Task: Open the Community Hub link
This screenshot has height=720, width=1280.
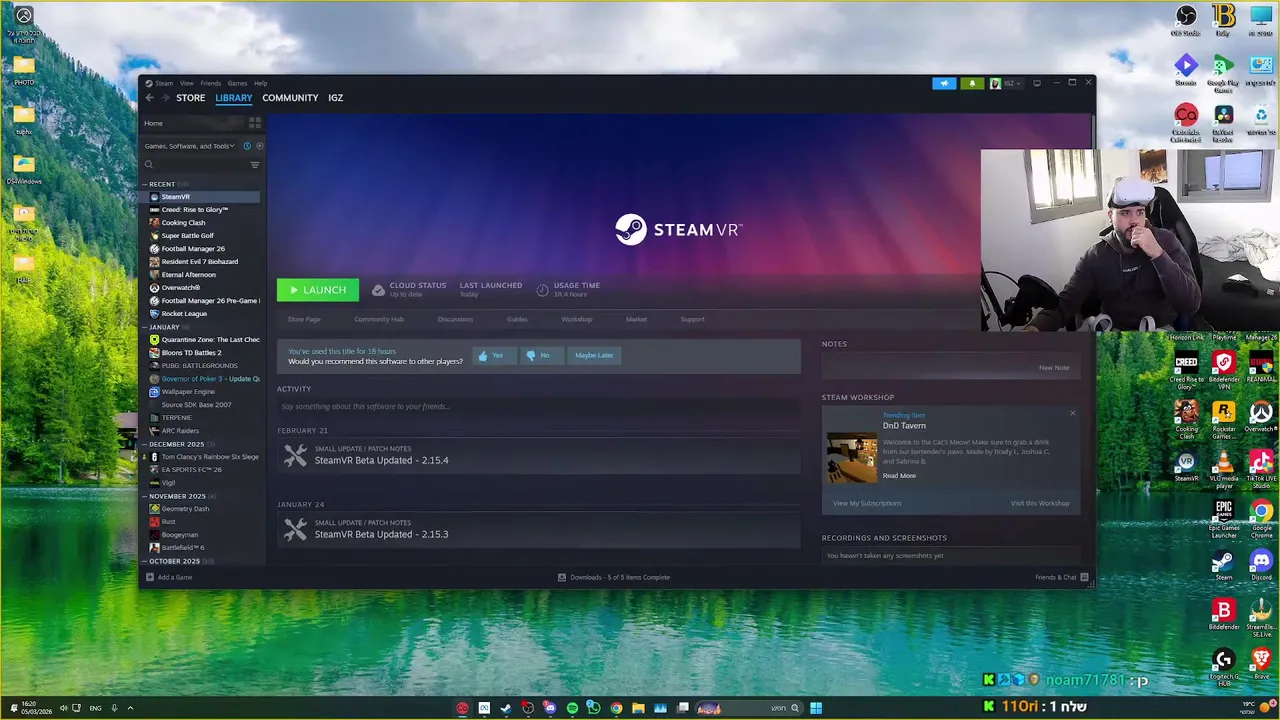Action: coord(379,319)
